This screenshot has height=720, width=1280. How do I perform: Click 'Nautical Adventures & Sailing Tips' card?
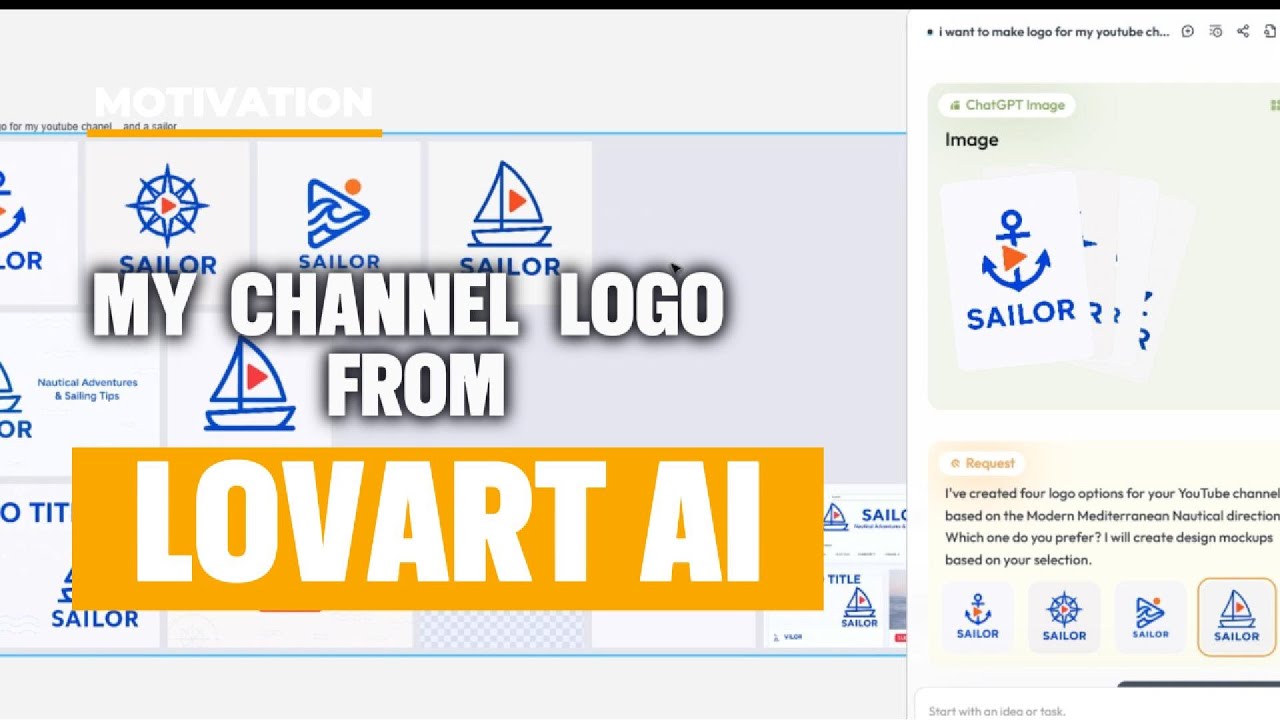click(80, 393)
